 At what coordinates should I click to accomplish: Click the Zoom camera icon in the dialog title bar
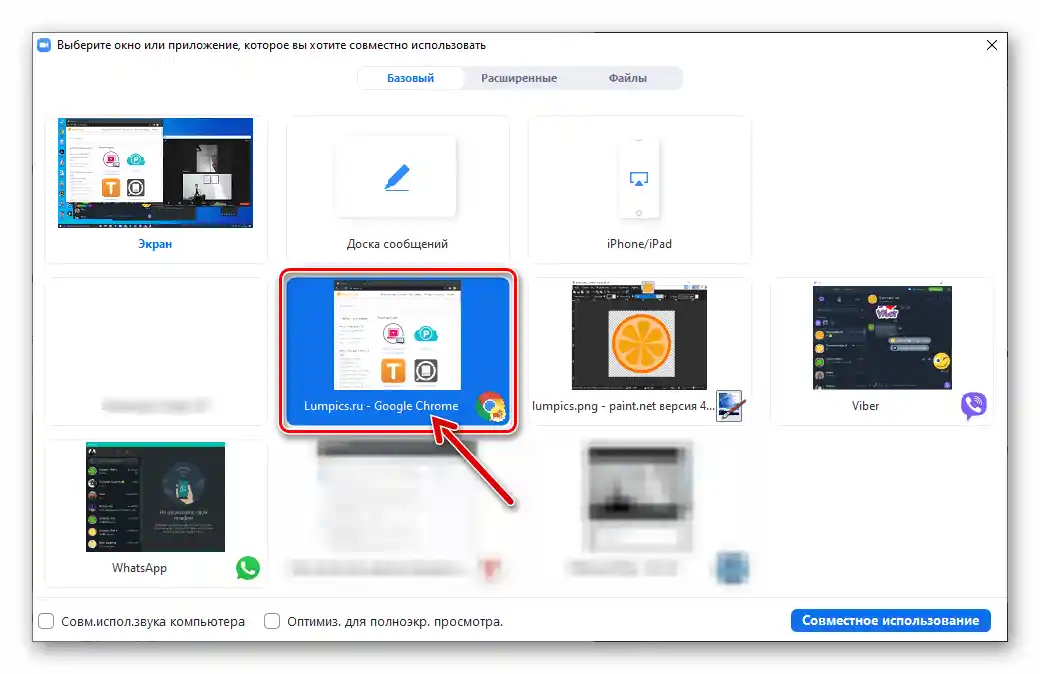click(43, 44)
